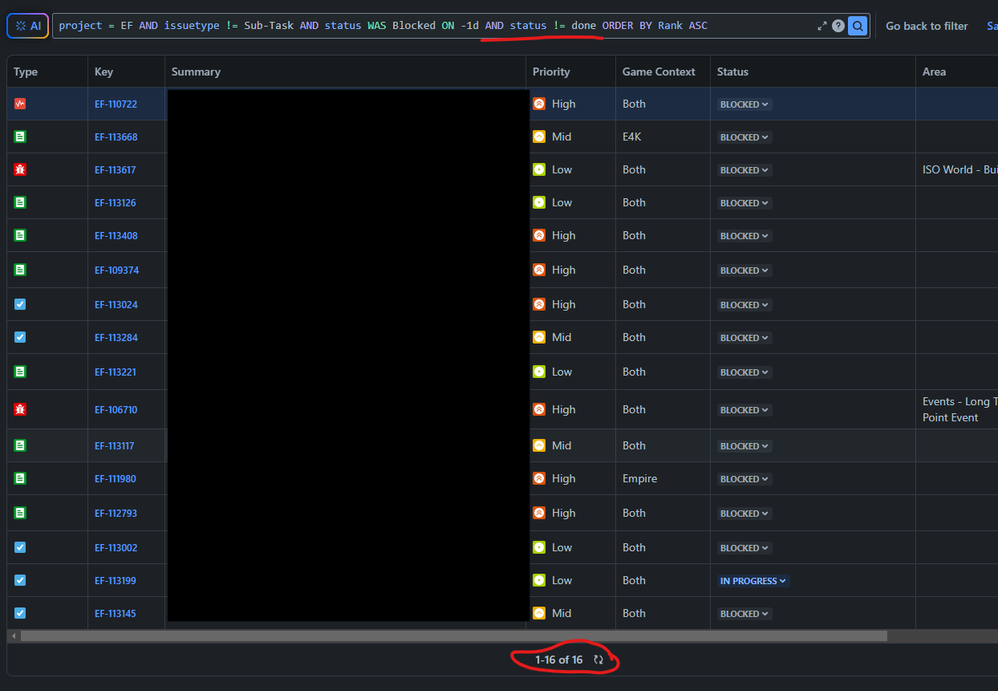Viewport: 998px width, 691px height.
Task: Click the JQL search magnifier button
Action: [858, 26]
